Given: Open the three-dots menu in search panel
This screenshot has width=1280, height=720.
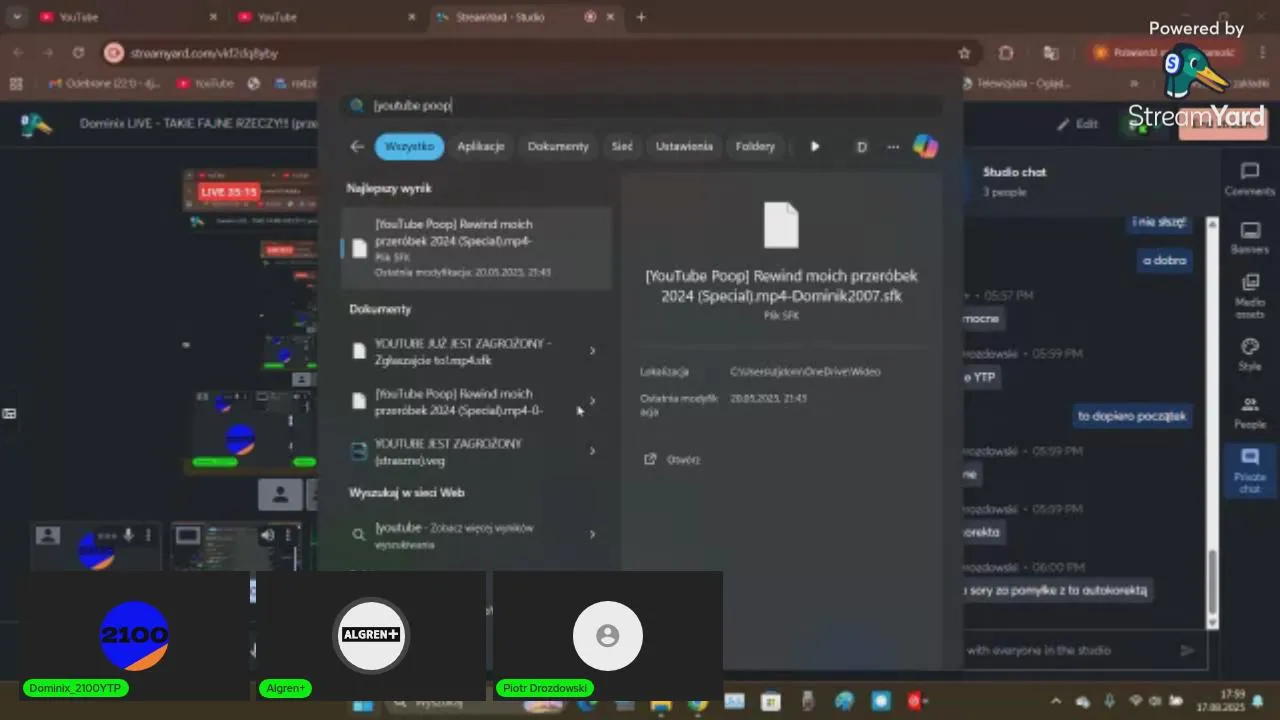Looking at the screenshot, I should 893,146.
